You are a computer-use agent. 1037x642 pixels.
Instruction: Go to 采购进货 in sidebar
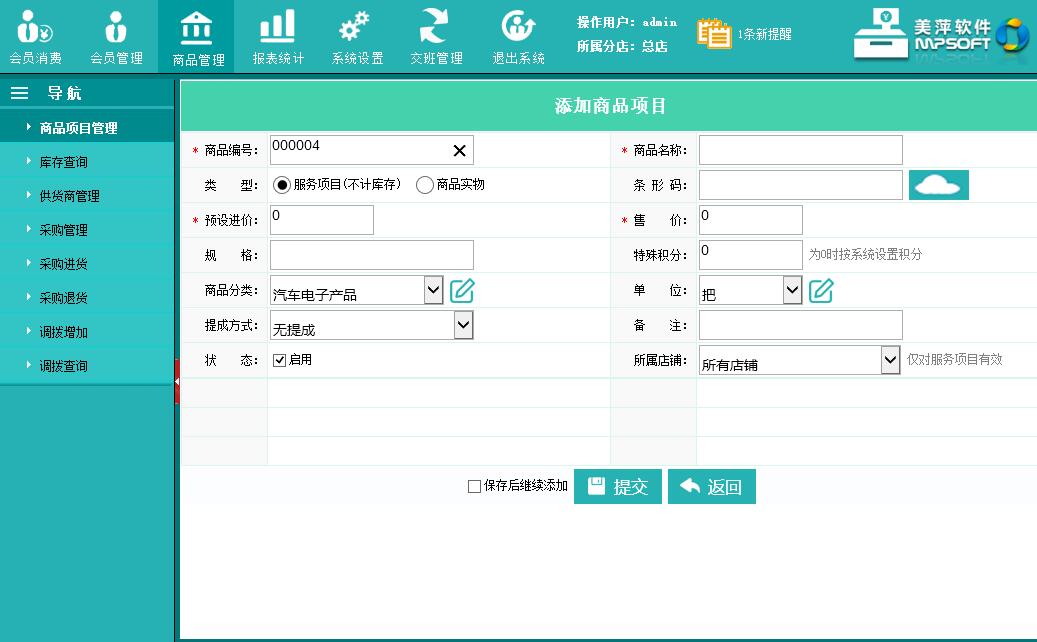pyautogui.click(x=64, y=264)
